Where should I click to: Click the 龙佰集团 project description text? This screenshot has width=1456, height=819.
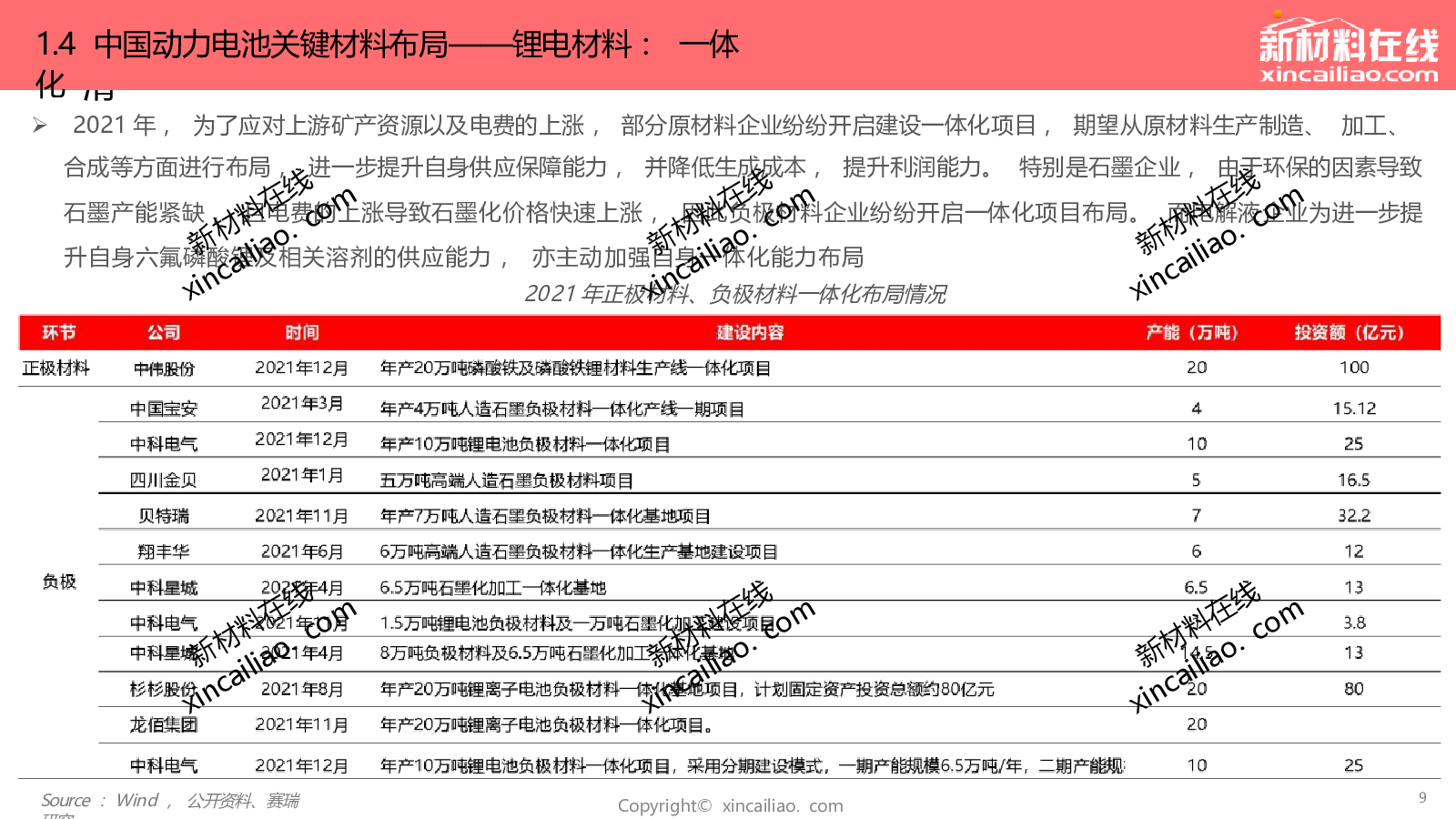[547, 724]
